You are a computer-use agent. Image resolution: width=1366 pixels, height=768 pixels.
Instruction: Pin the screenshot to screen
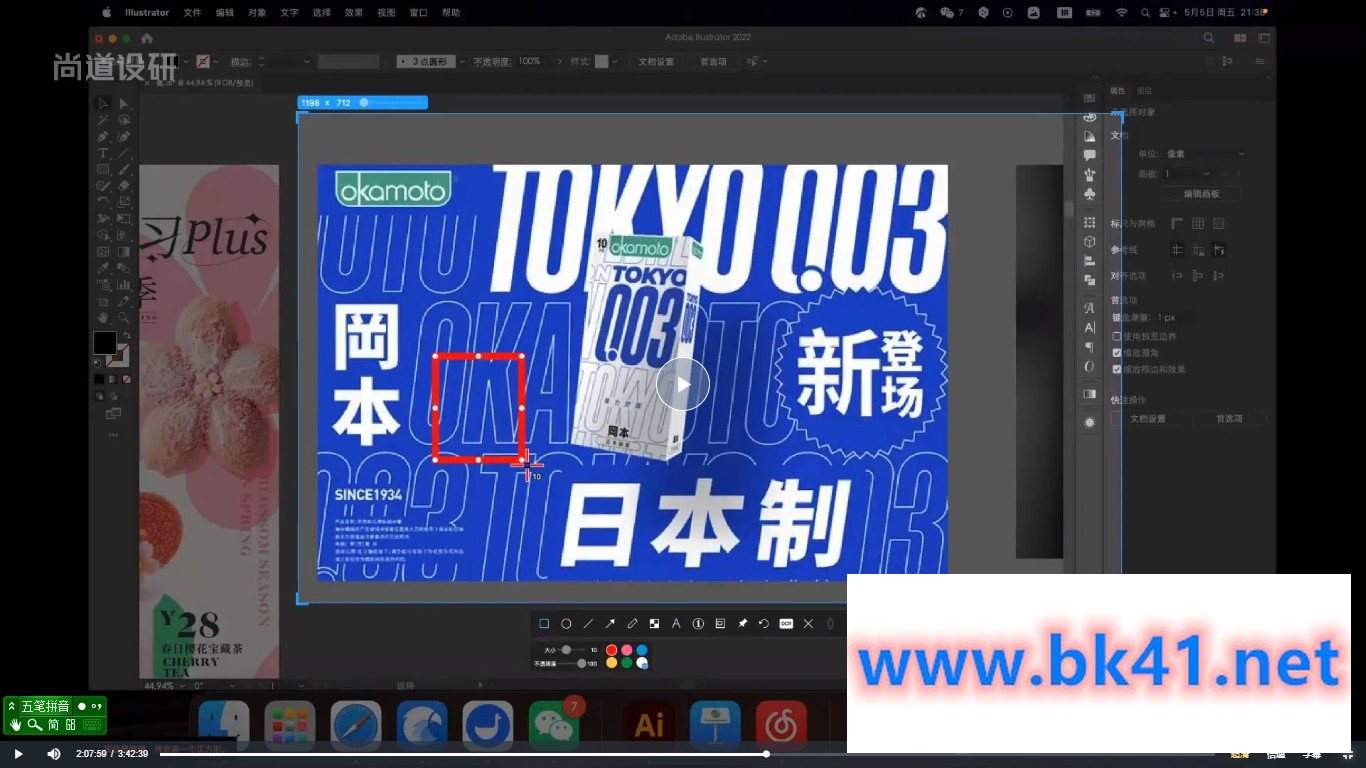point(742,623)
